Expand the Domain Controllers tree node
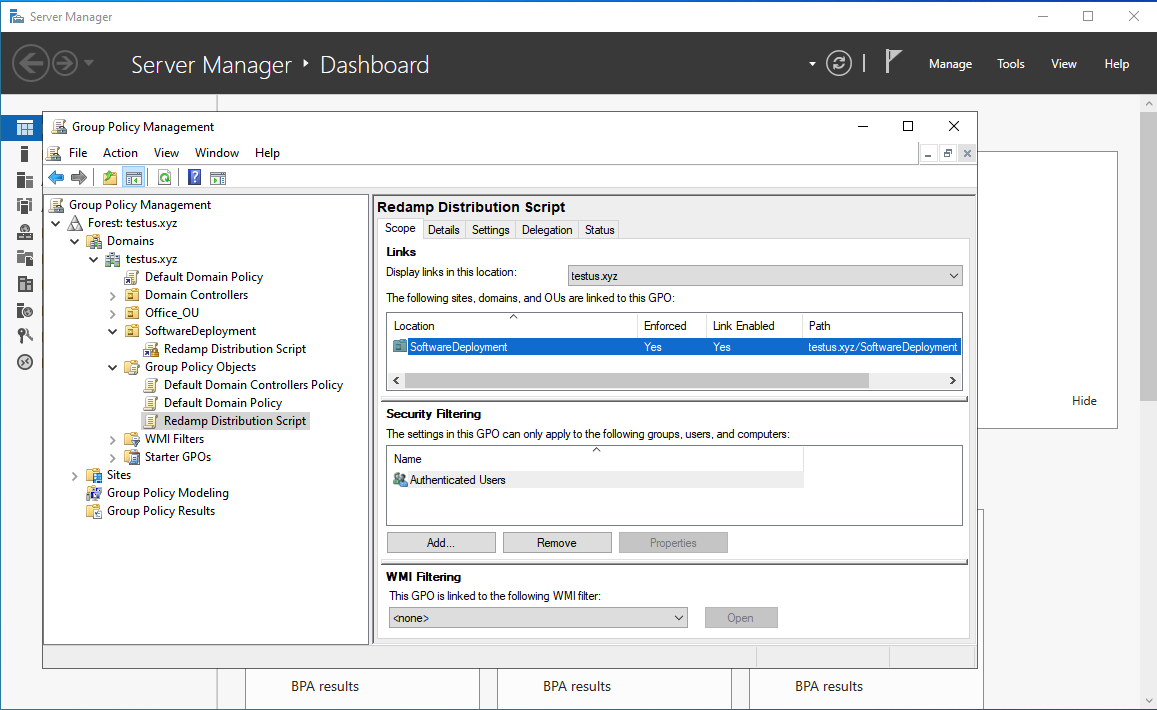1157x710 pixels. pyautogui.click(x=113, y=295)
